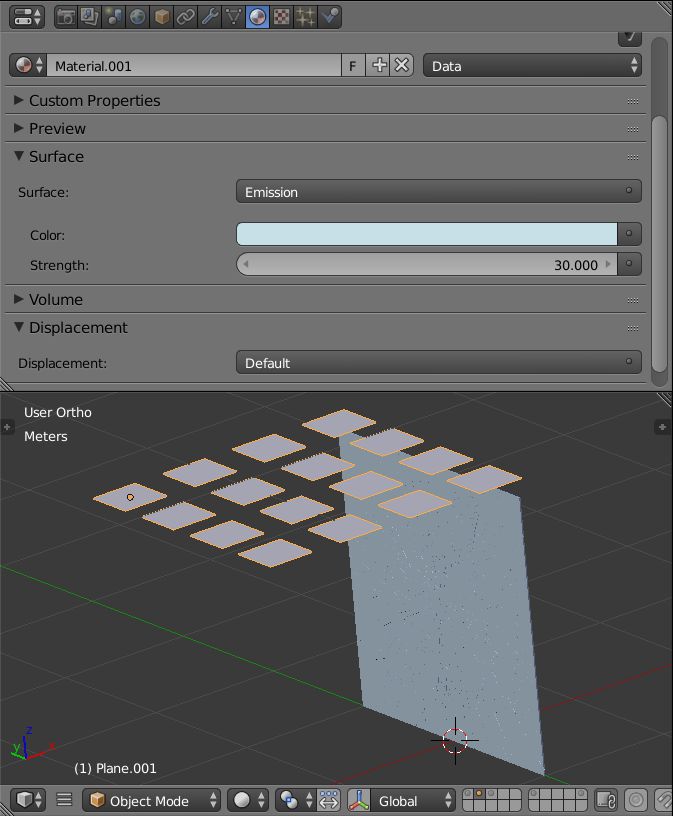Open the Render Layers properties tab
The width and height of the screenshot is (673, 816).
[x=90, y=17]
